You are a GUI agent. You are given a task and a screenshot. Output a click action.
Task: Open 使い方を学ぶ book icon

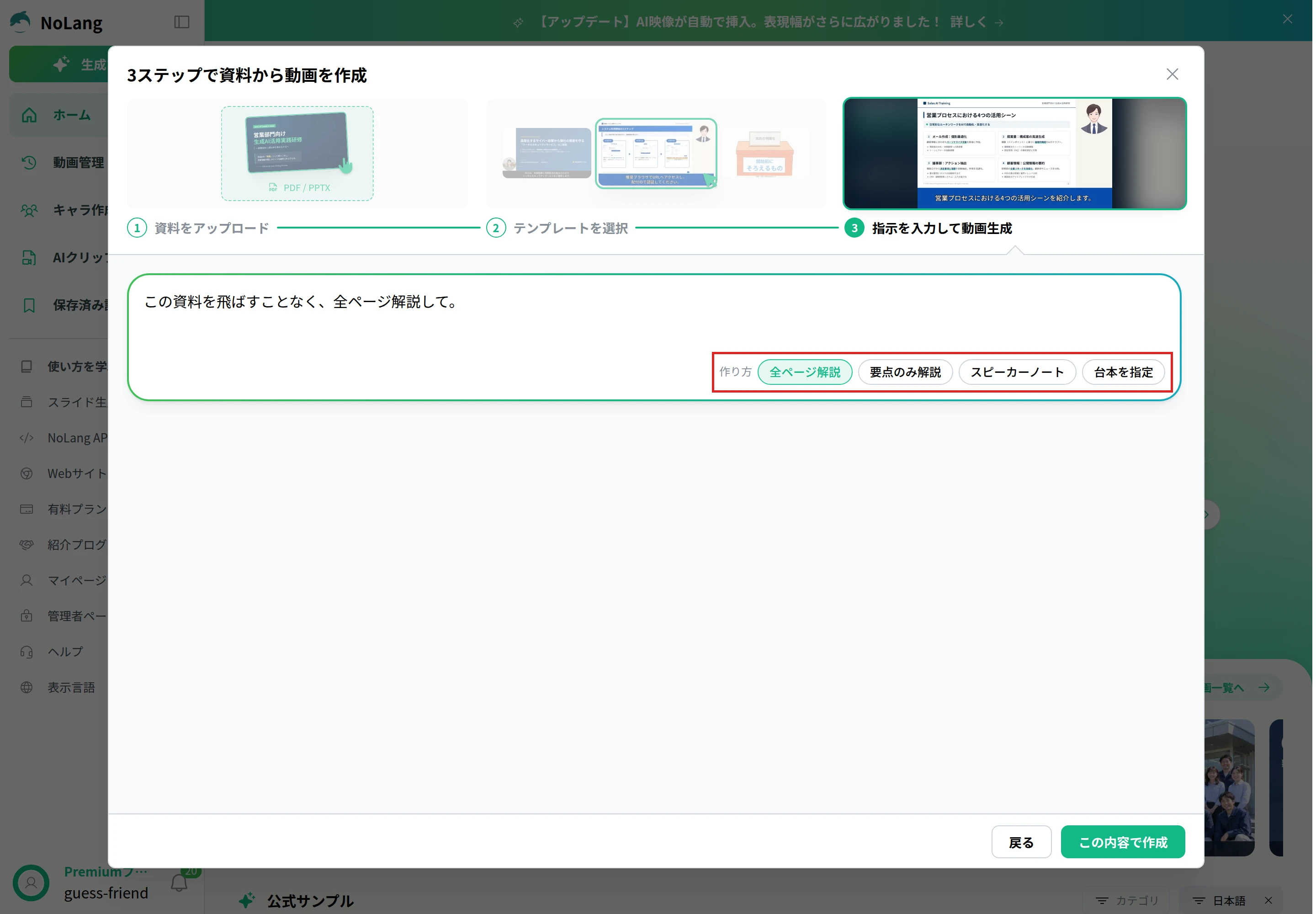click(27, 367)
